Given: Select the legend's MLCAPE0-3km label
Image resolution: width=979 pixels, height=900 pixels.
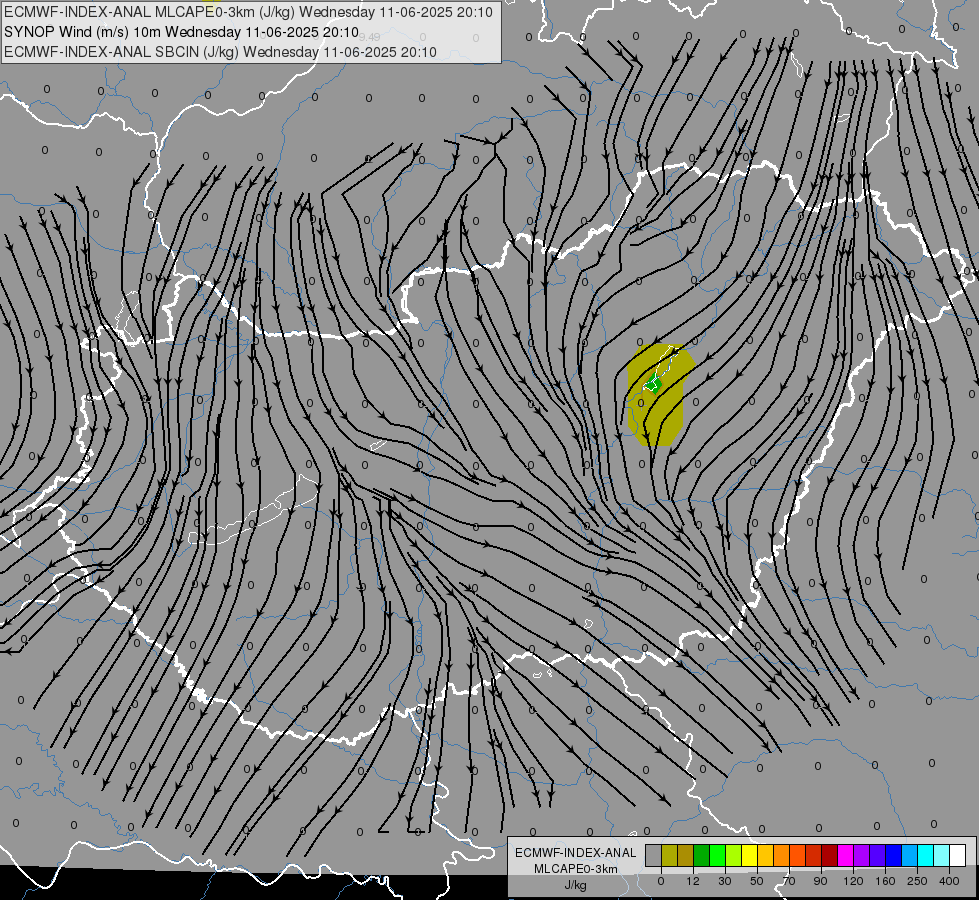Looking at the screenshot, I should click(x=576, y=869).
